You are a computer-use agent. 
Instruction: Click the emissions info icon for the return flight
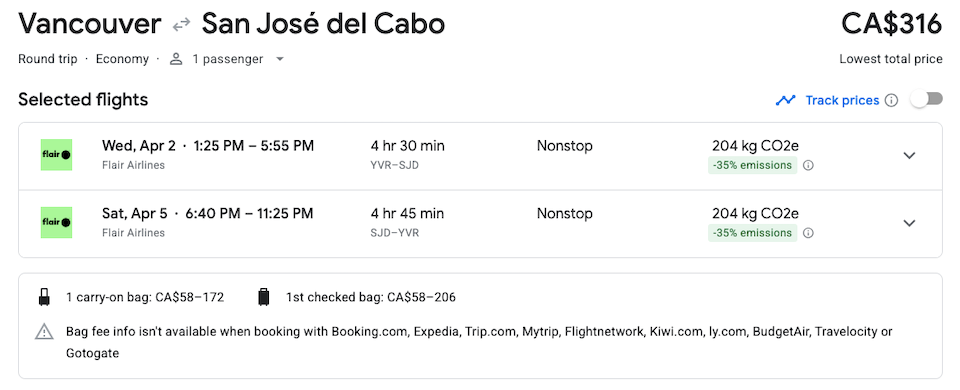(x=808, y=233)
